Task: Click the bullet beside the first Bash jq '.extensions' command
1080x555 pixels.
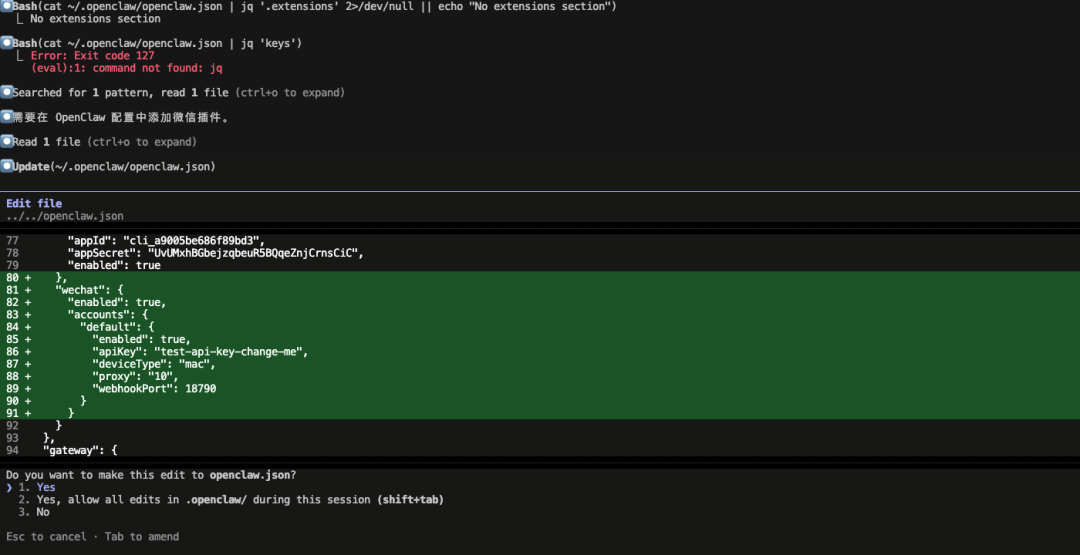Action: (x=6, y=7)
